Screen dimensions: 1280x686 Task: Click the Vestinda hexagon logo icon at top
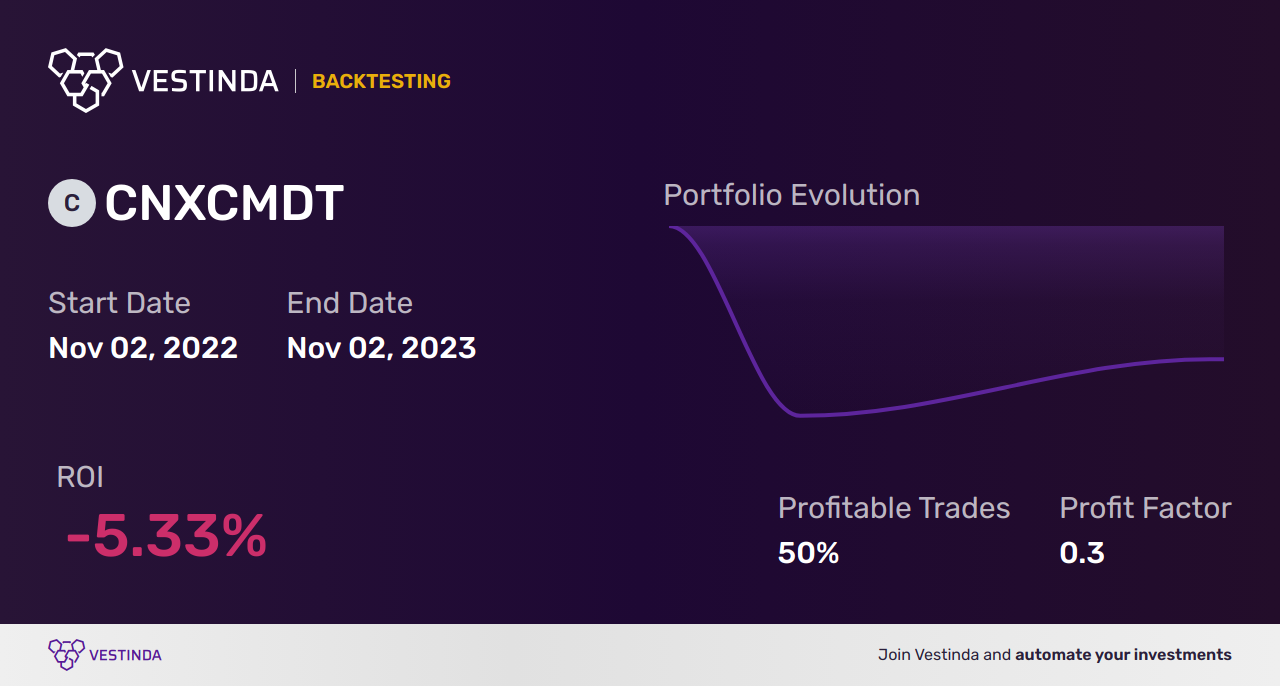click(85, 79)
